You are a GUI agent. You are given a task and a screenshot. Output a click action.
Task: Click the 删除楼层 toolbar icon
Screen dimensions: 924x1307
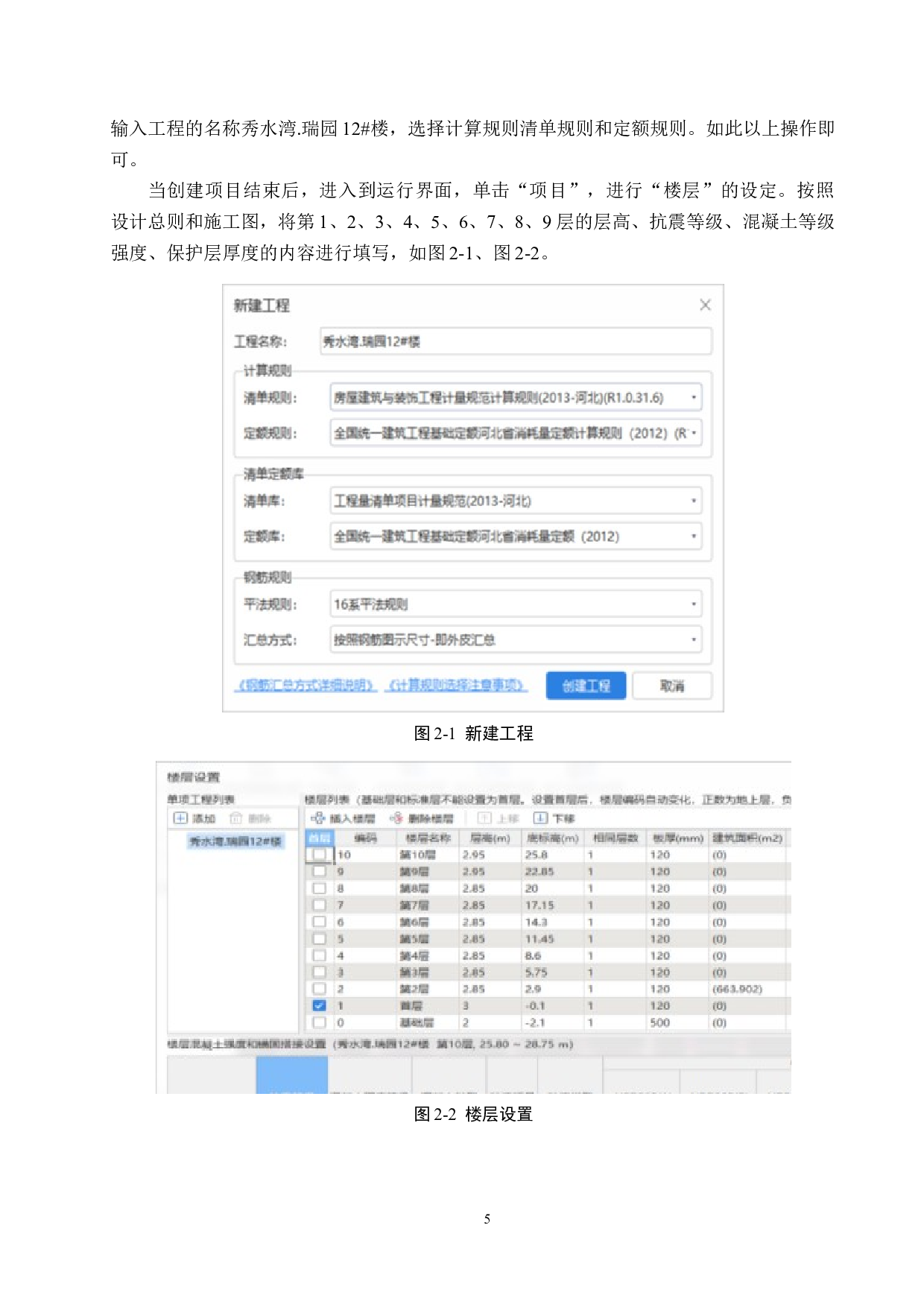pyautogui.click(x=396, y=818)
